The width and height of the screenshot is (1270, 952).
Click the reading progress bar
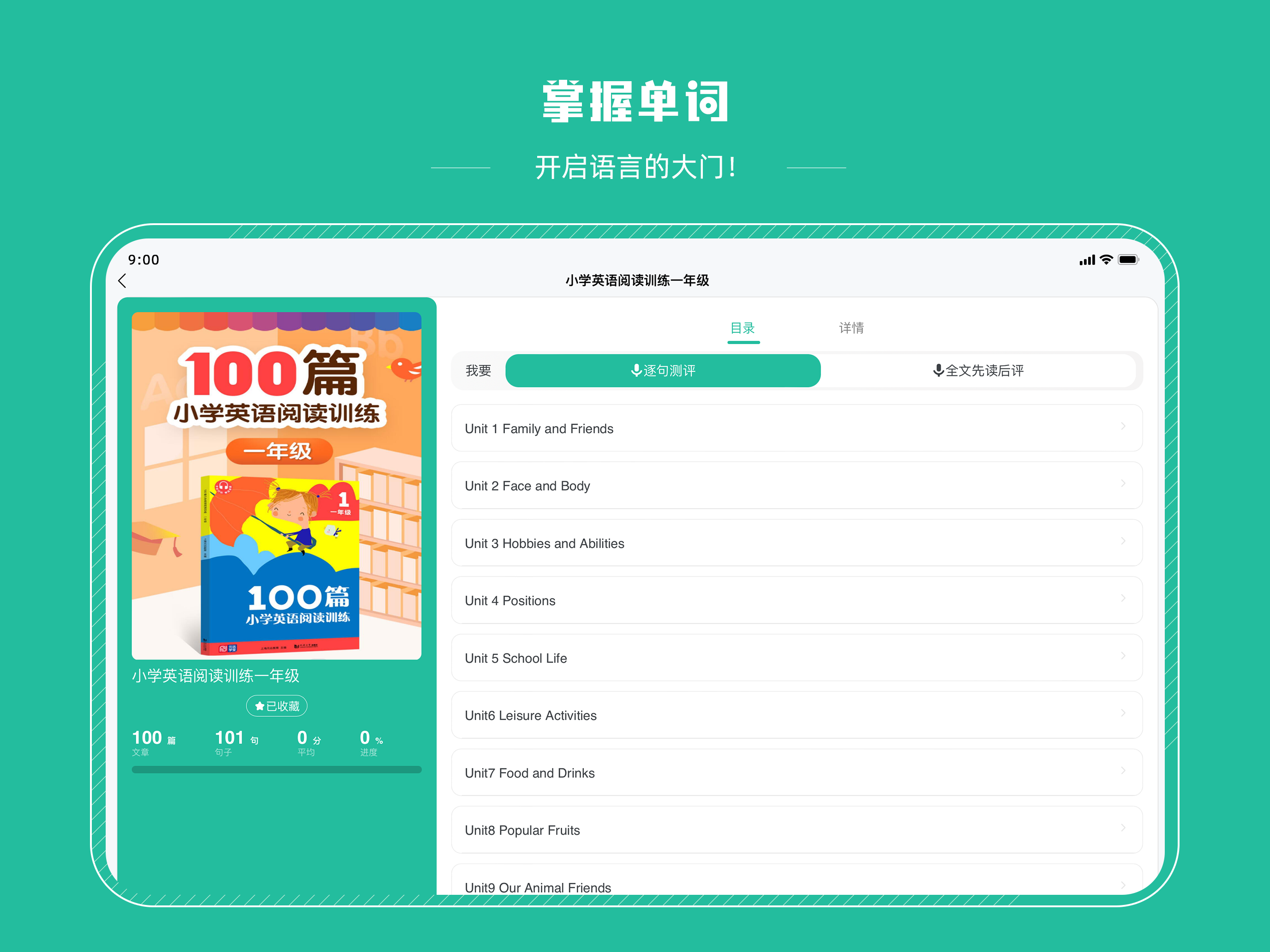click(x=277, y=769)
